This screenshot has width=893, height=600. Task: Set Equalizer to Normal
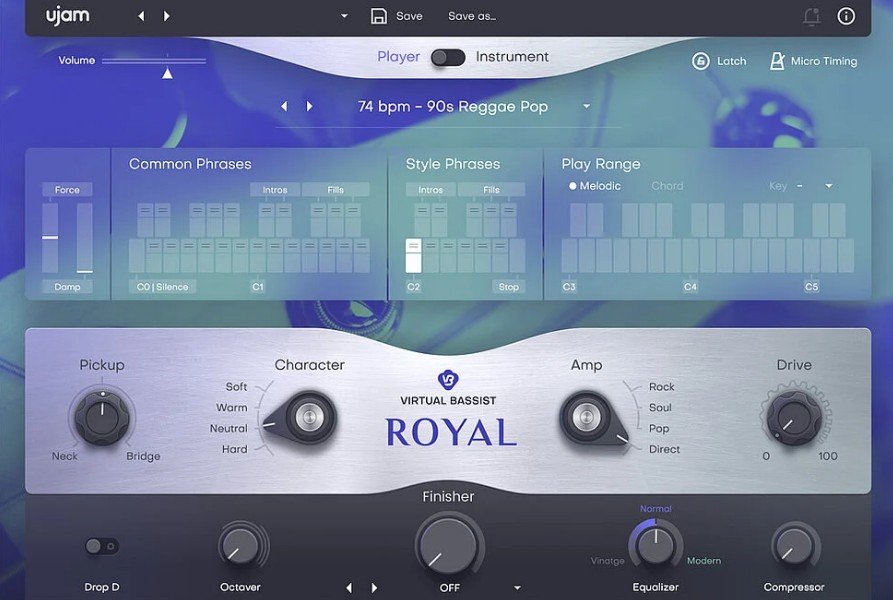click(x=656, y=509)
